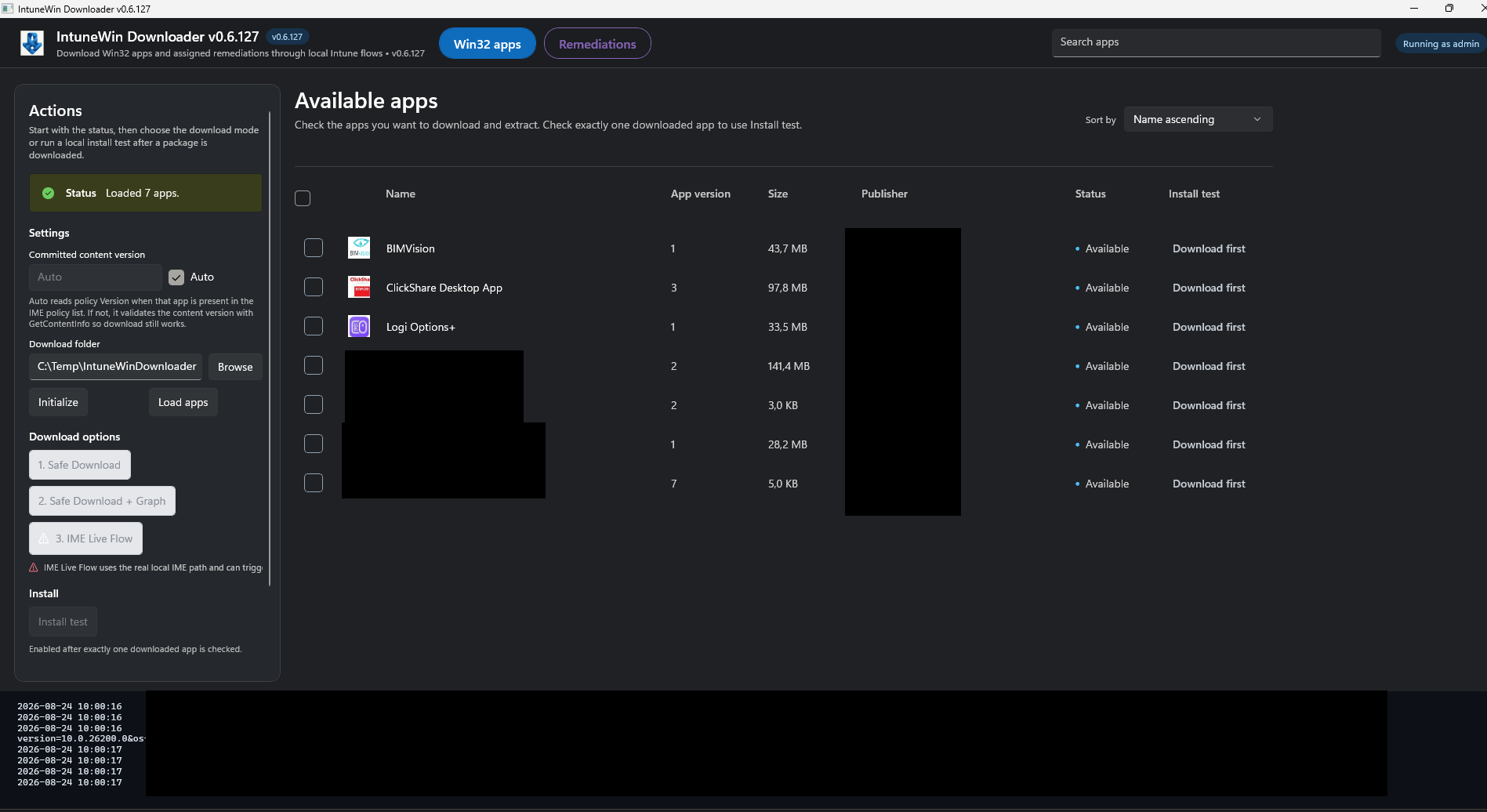
Task: Click the Size column header
Action: click(x=778, y=194)
